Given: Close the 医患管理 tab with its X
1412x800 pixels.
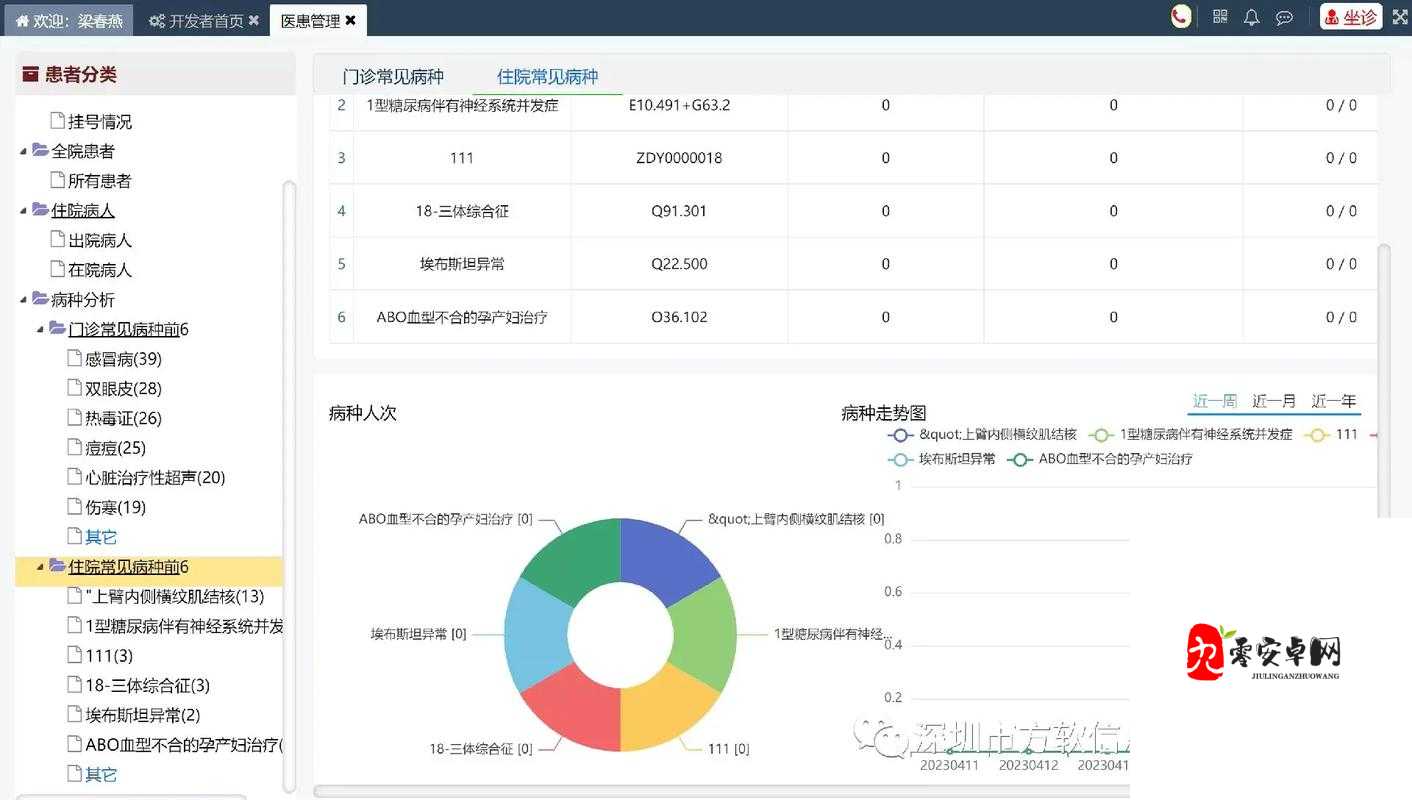Looking at the screenshot, I should click(351, 20).
